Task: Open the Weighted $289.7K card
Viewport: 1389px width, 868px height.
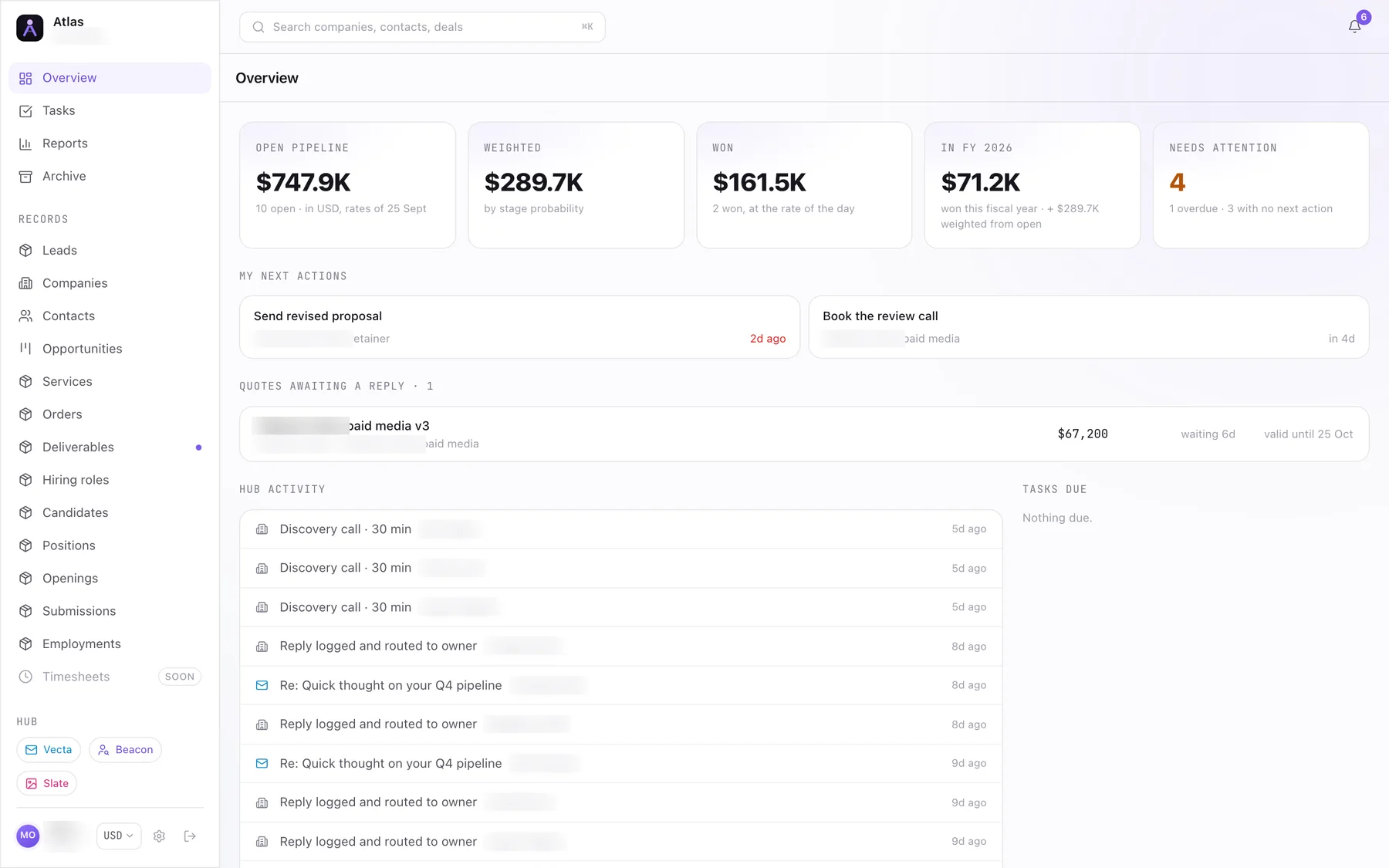Action: point(576,185)
